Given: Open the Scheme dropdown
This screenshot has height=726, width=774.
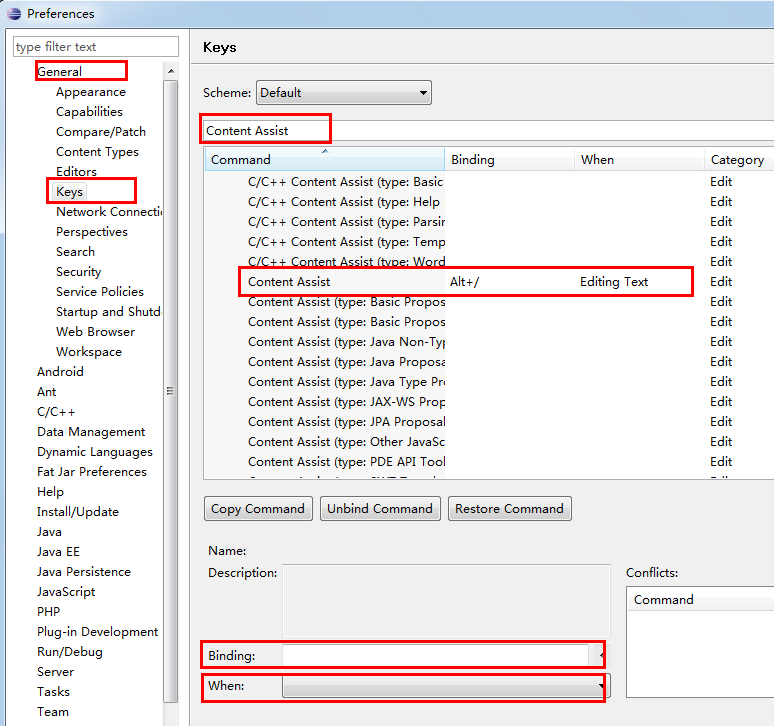Looking at the screenshot, I should tap(343, 93).
